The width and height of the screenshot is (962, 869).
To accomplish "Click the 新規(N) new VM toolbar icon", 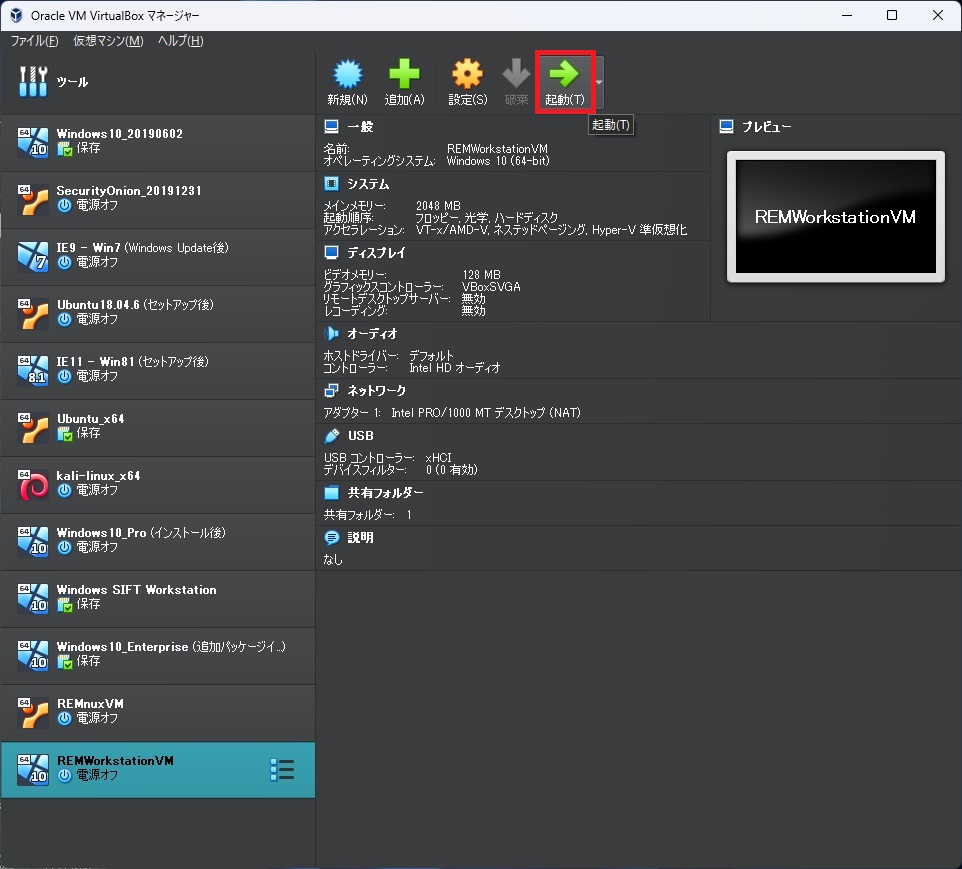I will pyautogui.click(x=347, y=74).
